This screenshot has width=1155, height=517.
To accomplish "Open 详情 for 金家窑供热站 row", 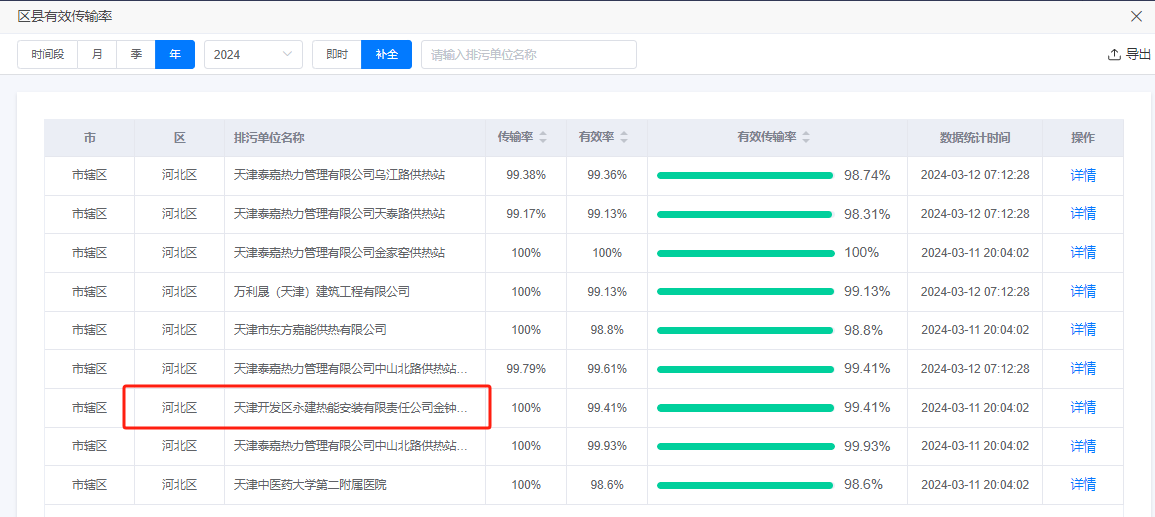I will [1083, 253].
